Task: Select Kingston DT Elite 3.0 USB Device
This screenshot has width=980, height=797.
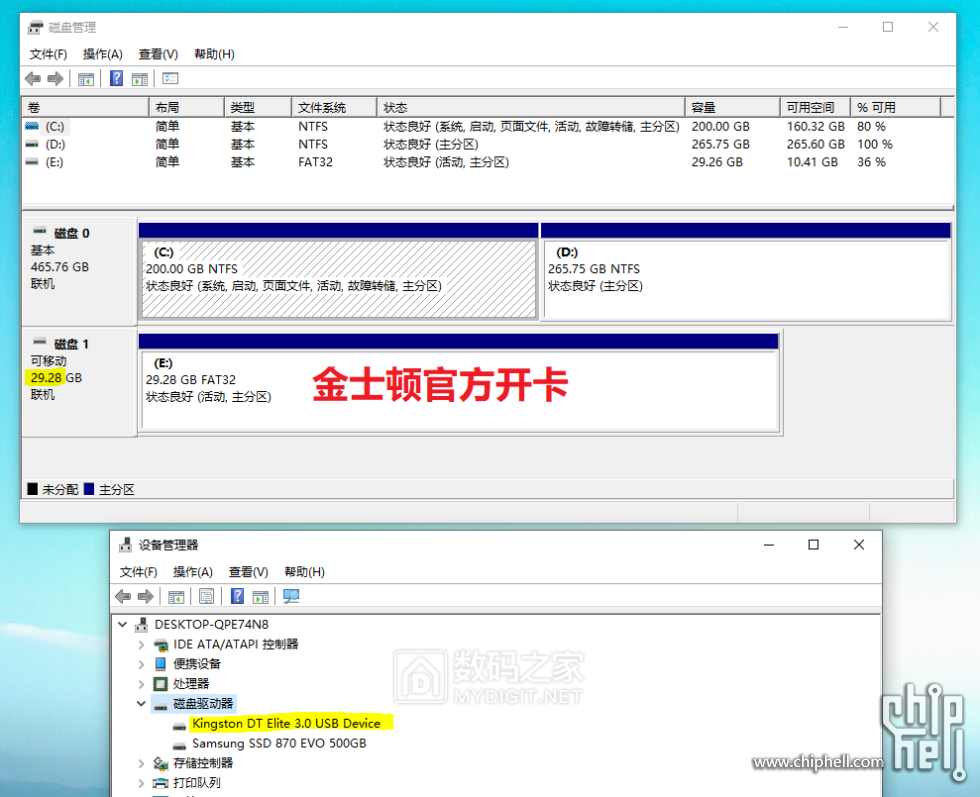Action: pos(286,723)
